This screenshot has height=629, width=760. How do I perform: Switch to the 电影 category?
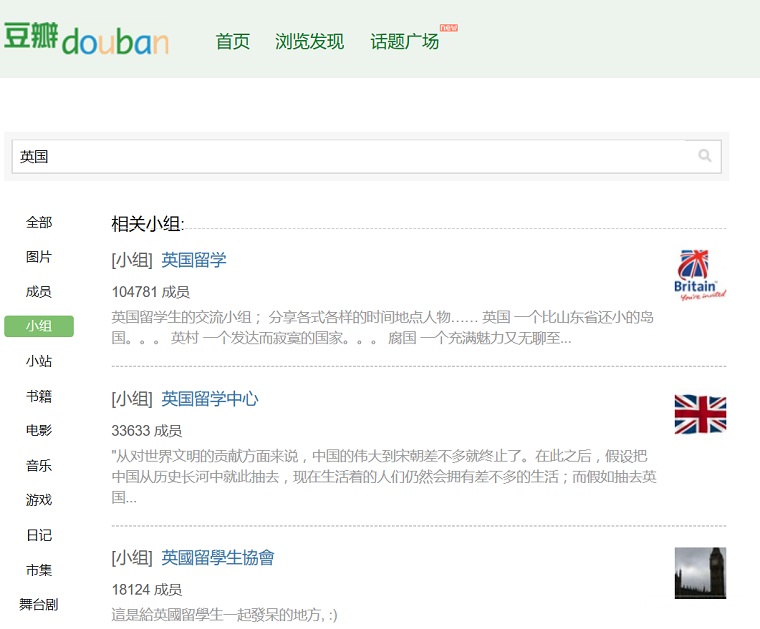point(39,430)
